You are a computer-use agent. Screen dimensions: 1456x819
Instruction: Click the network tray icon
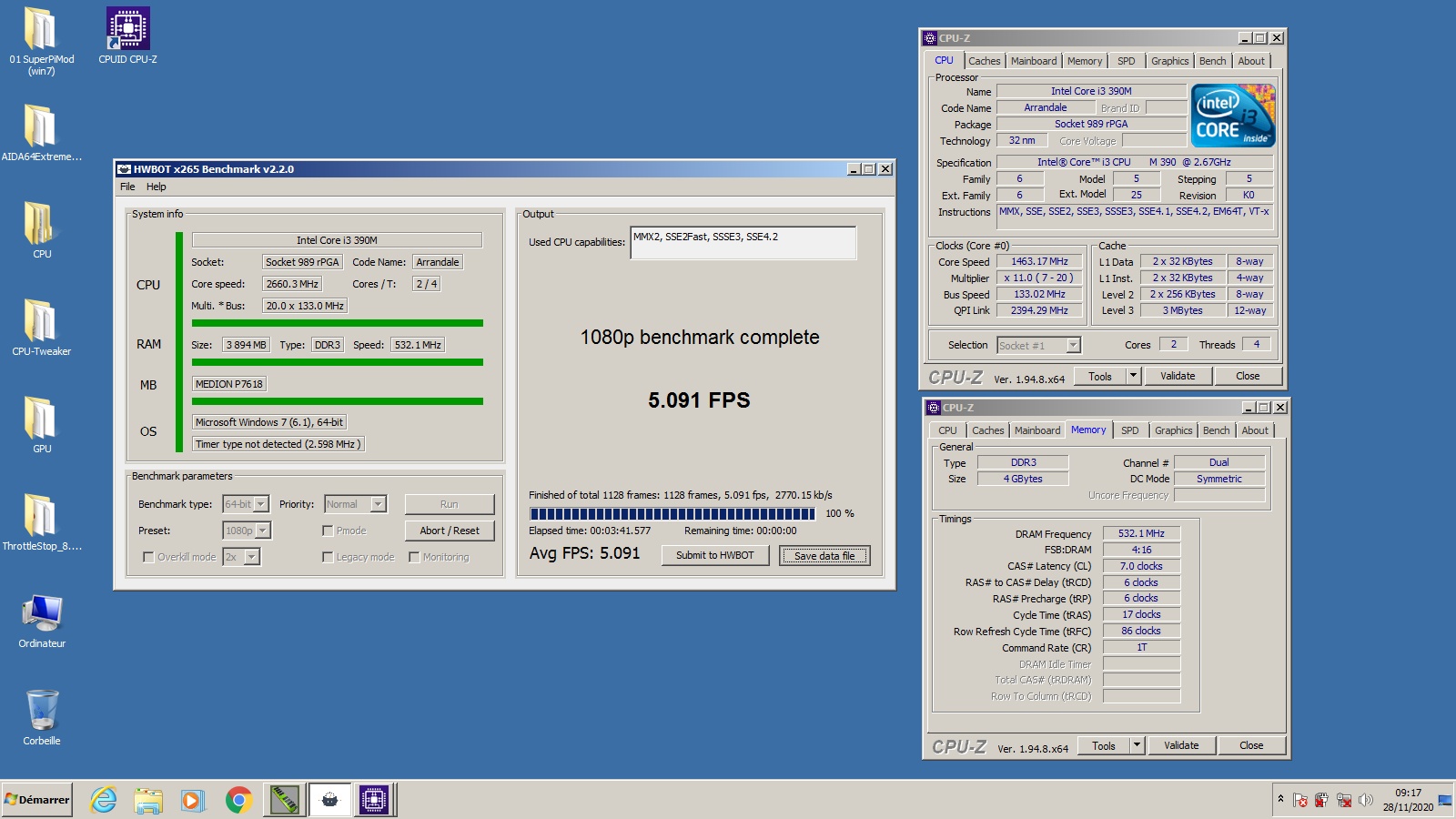click(x=1344, y=800)
